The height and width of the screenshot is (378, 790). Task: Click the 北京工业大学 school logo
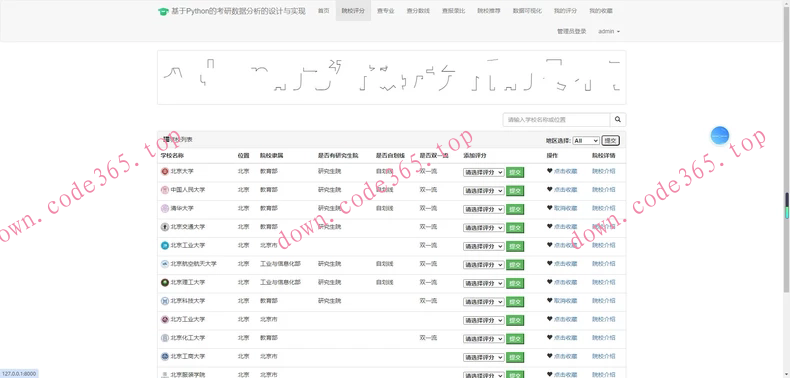tap(164, 245)
